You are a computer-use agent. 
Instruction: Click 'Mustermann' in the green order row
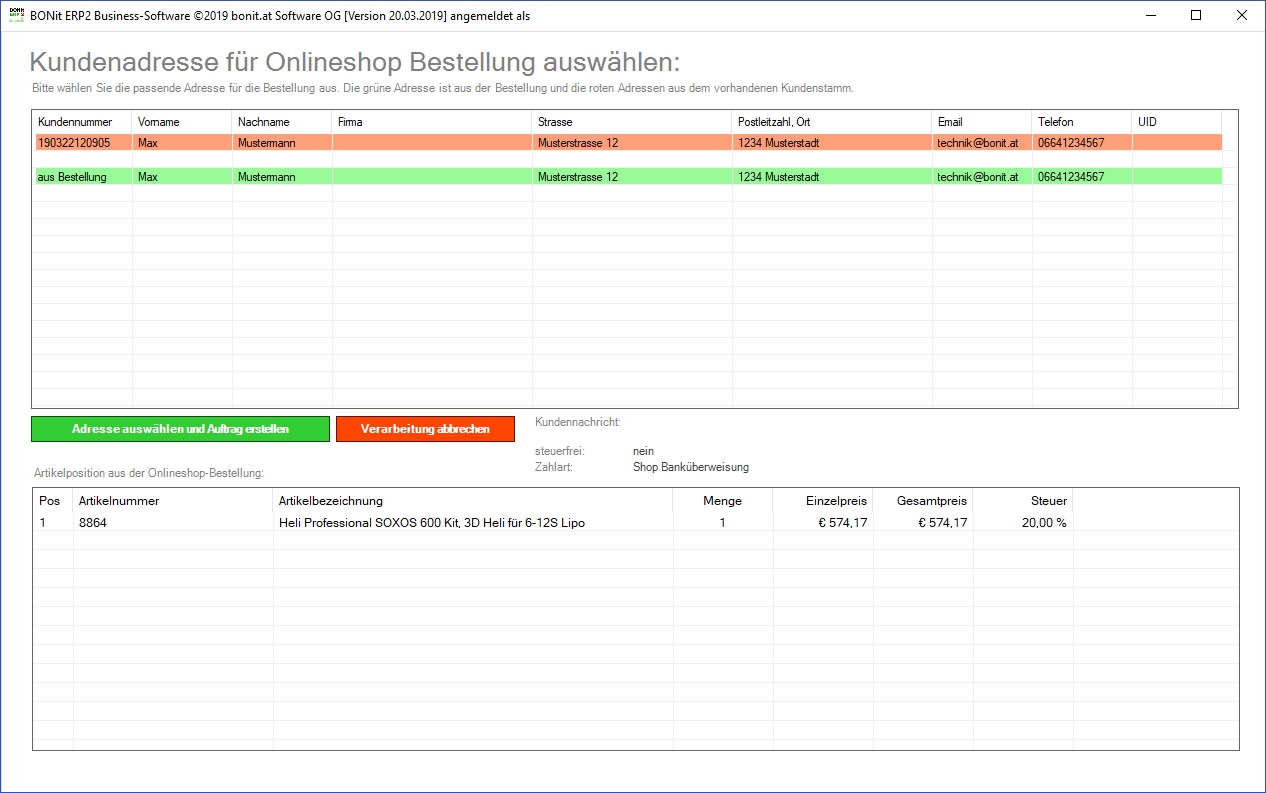click(266, 177)
